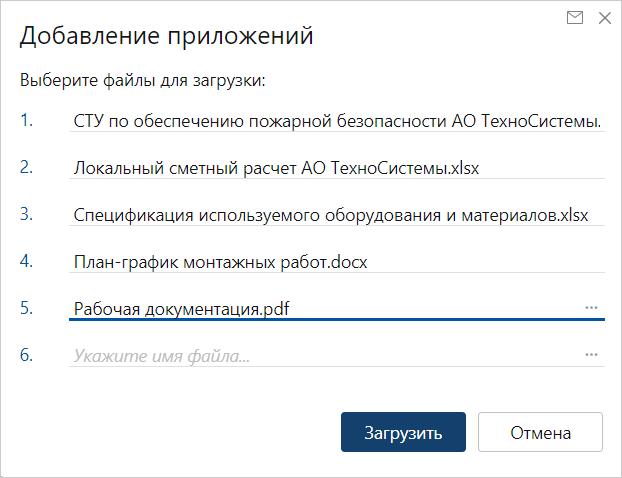Screen dimensions: 622x478
Task: Select the Спецификация используемого оборудования file field
Action: click(337, 215)
